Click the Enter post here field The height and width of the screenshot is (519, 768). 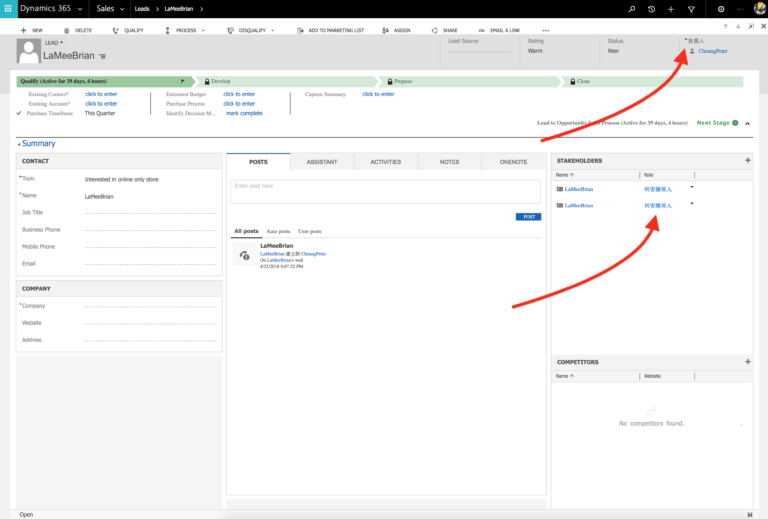pyautogui.click(x=385, y=191)
